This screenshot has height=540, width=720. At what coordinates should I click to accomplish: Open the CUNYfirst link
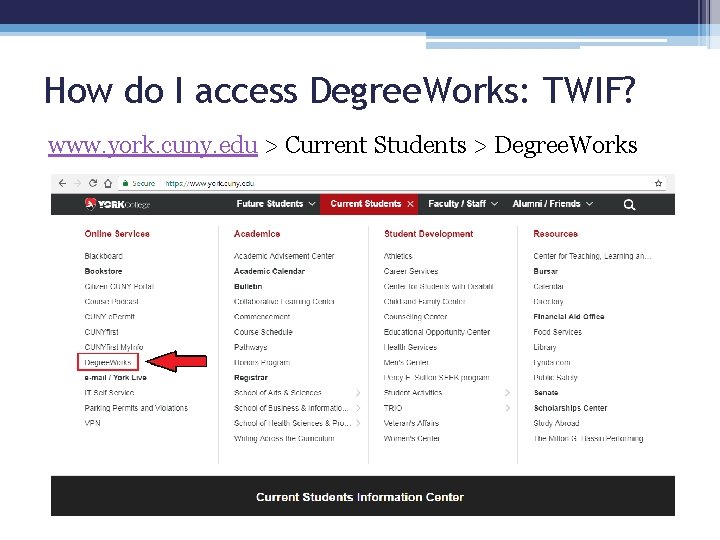pyautogui.click(x=101, y=332)
